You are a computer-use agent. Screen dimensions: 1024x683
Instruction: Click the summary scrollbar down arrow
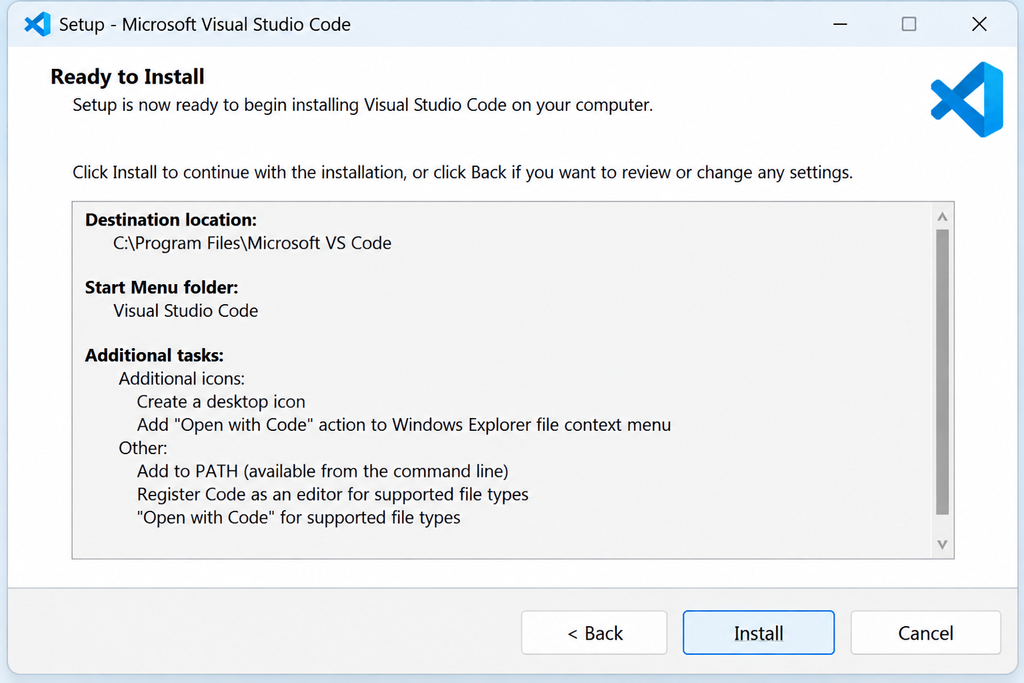click(942, 544)
